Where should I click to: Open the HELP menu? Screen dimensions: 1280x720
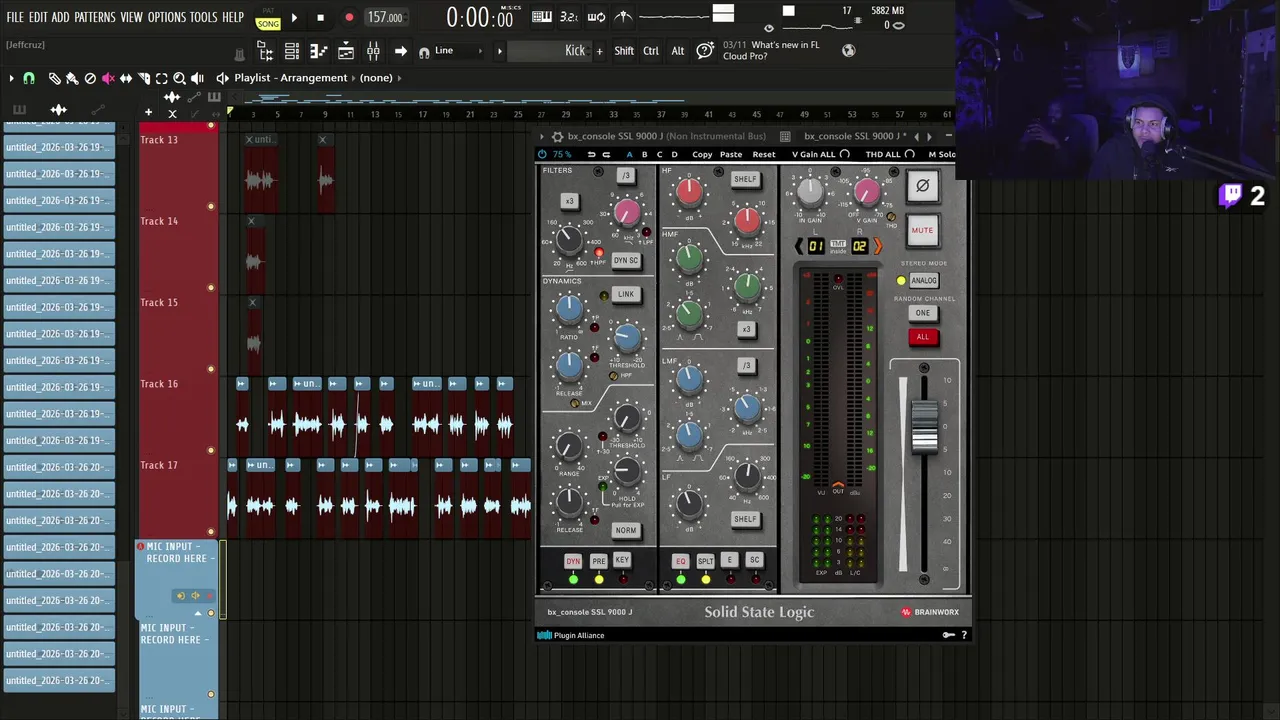click(x=233, y=17)
